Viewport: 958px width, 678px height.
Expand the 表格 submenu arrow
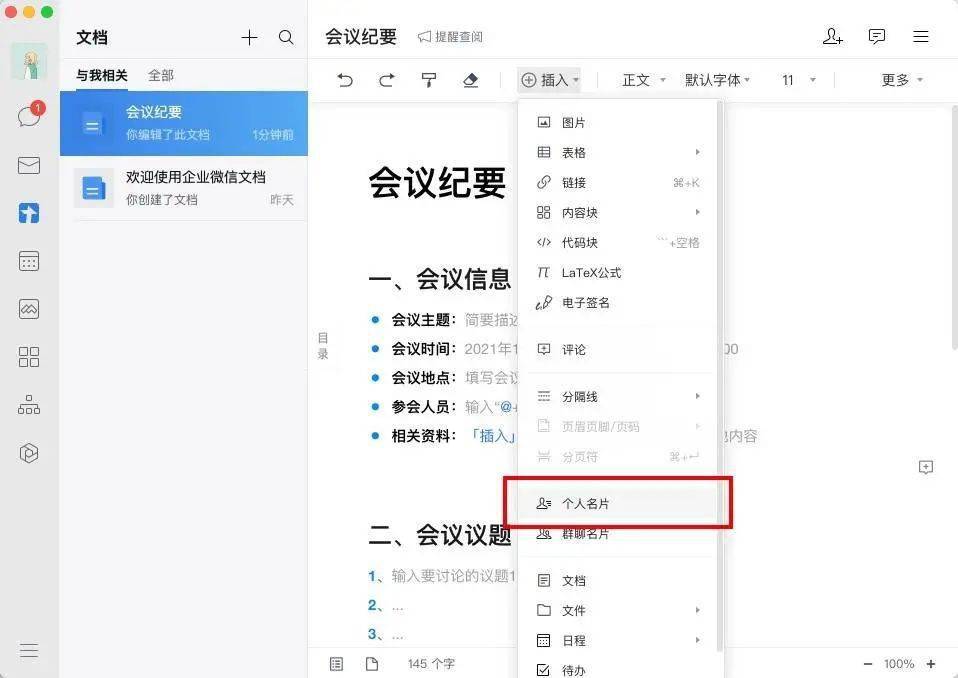coord(697,152)
